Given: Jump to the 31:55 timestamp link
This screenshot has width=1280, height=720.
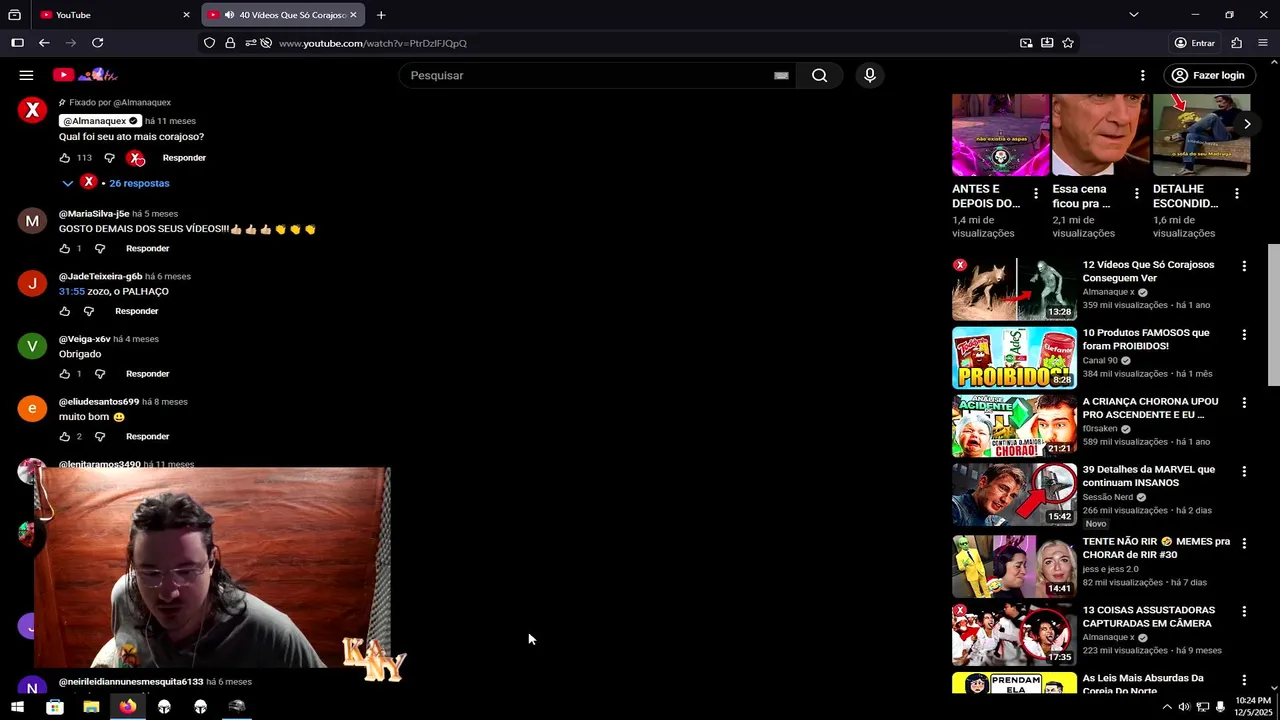Looking at the screenshot, I should coord(71,292).
